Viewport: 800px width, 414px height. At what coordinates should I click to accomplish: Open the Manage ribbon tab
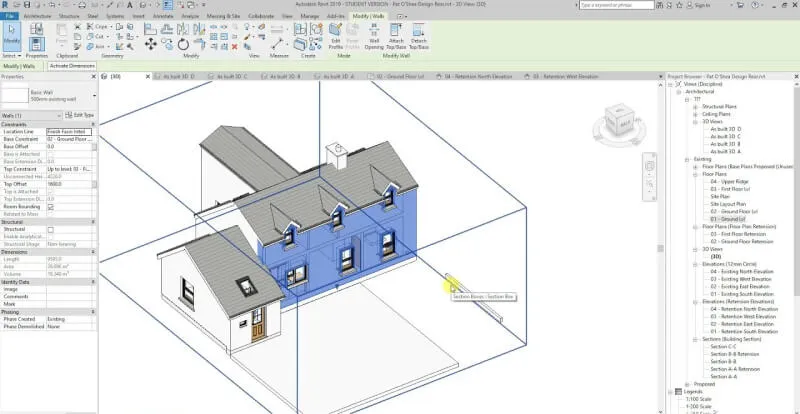pos(309,16)
